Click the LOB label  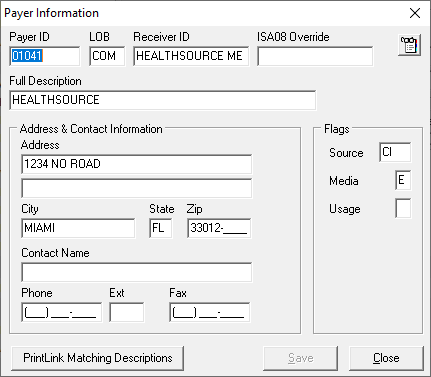tap(99, 37)
